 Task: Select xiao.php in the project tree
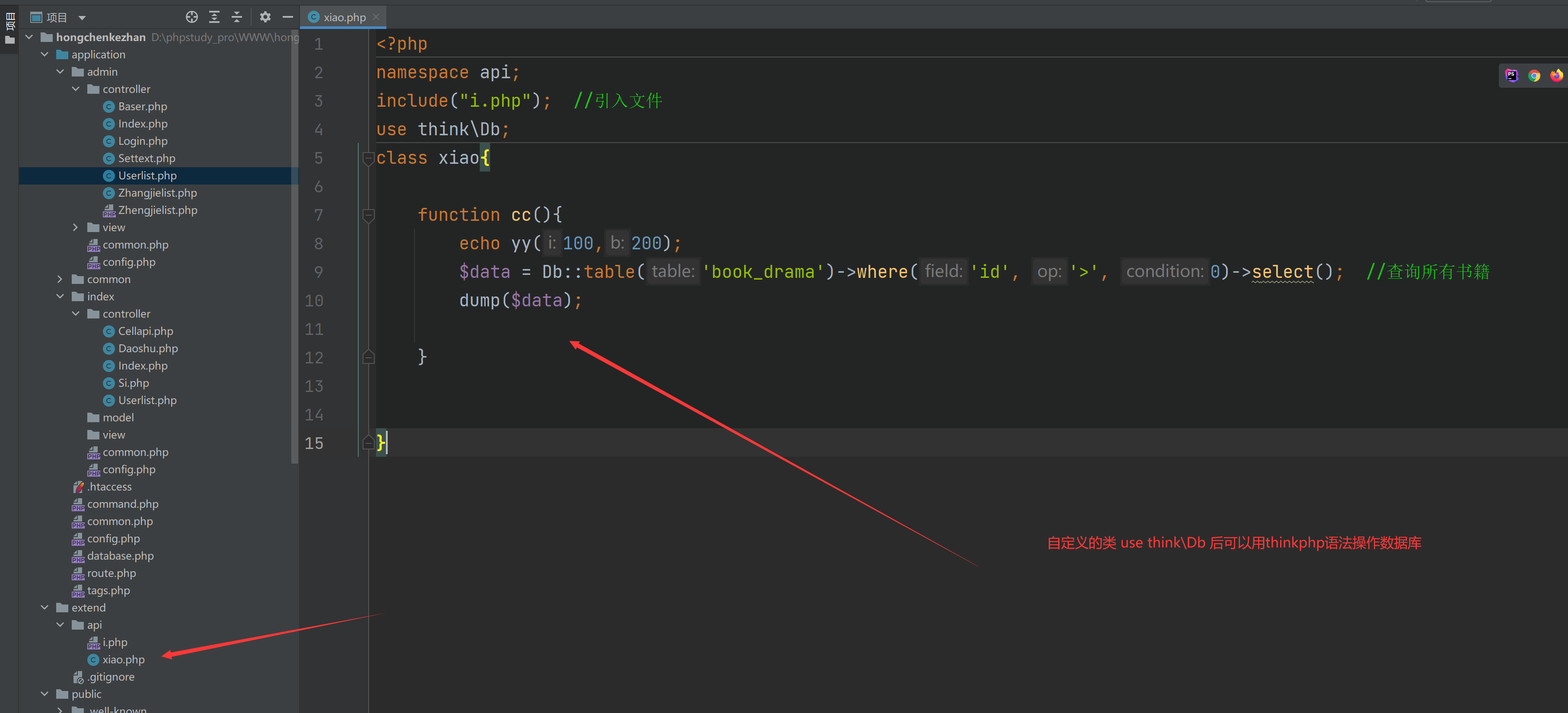124,659
